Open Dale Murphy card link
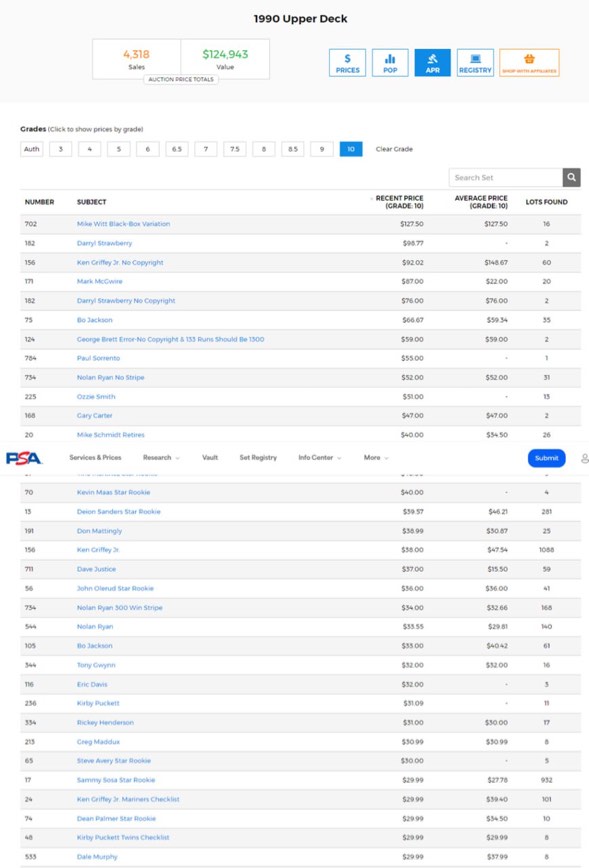Viewport: 589px width, 868px height. (x=97, y=857)
